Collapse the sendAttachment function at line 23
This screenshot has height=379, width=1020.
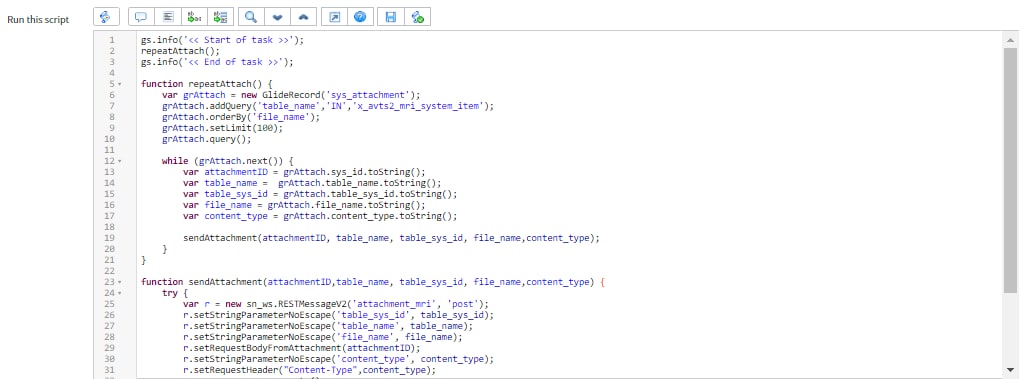120,282
